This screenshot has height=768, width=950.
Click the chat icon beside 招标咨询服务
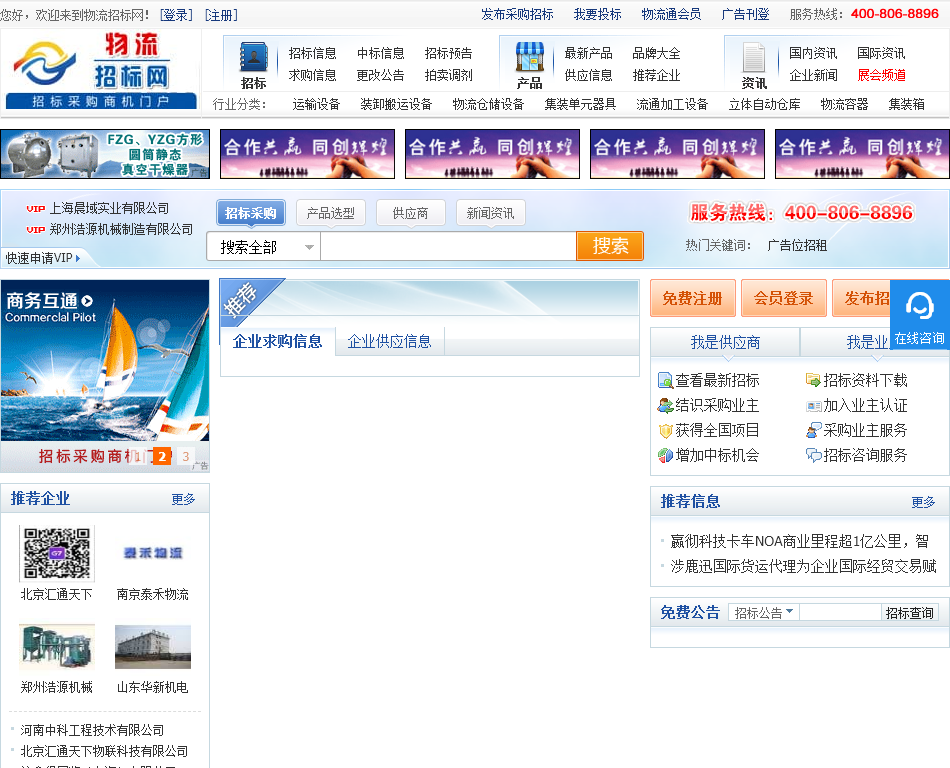813,455
